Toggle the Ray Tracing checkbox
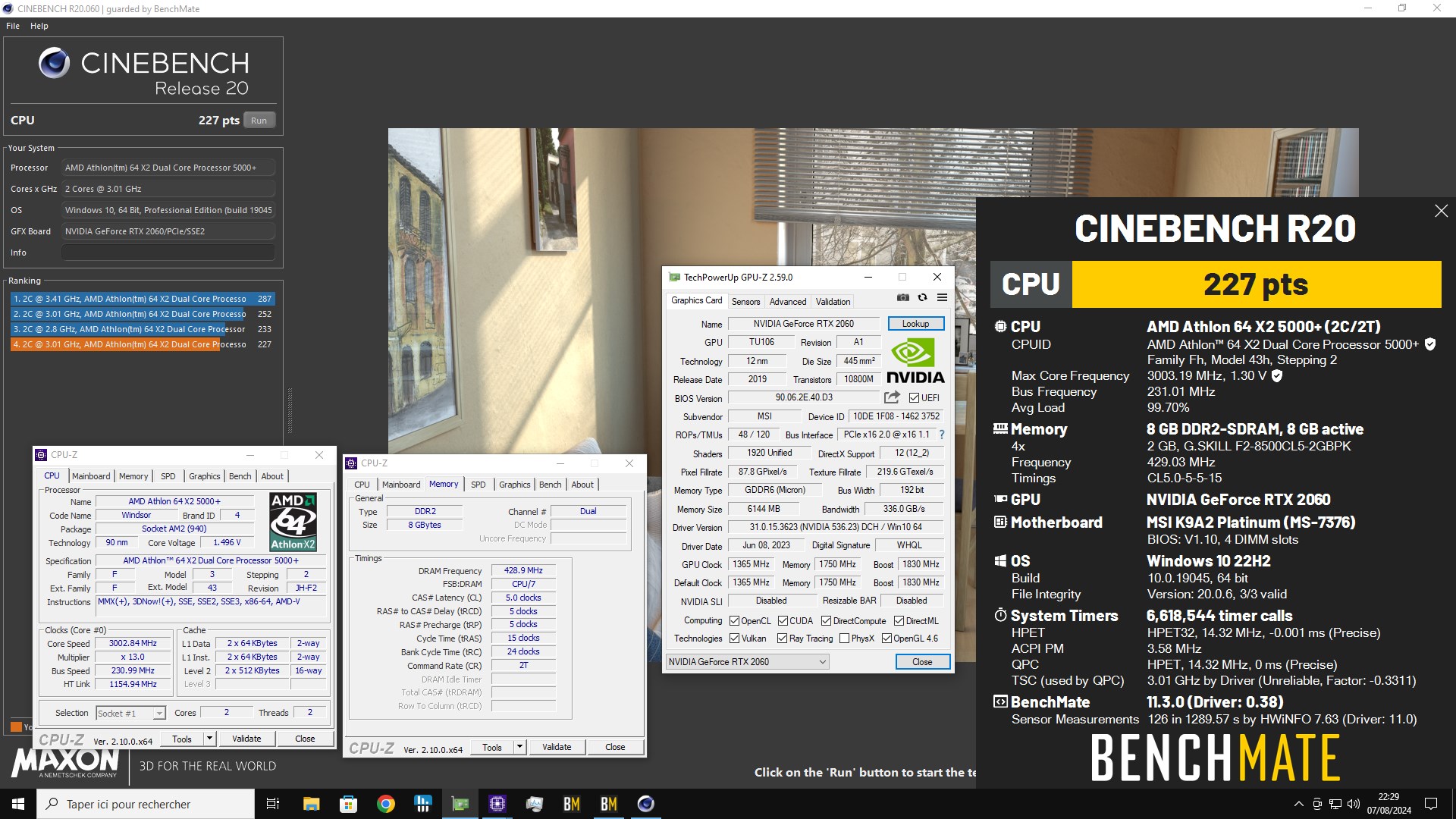The image size is (1456, 819). [783, 639]
